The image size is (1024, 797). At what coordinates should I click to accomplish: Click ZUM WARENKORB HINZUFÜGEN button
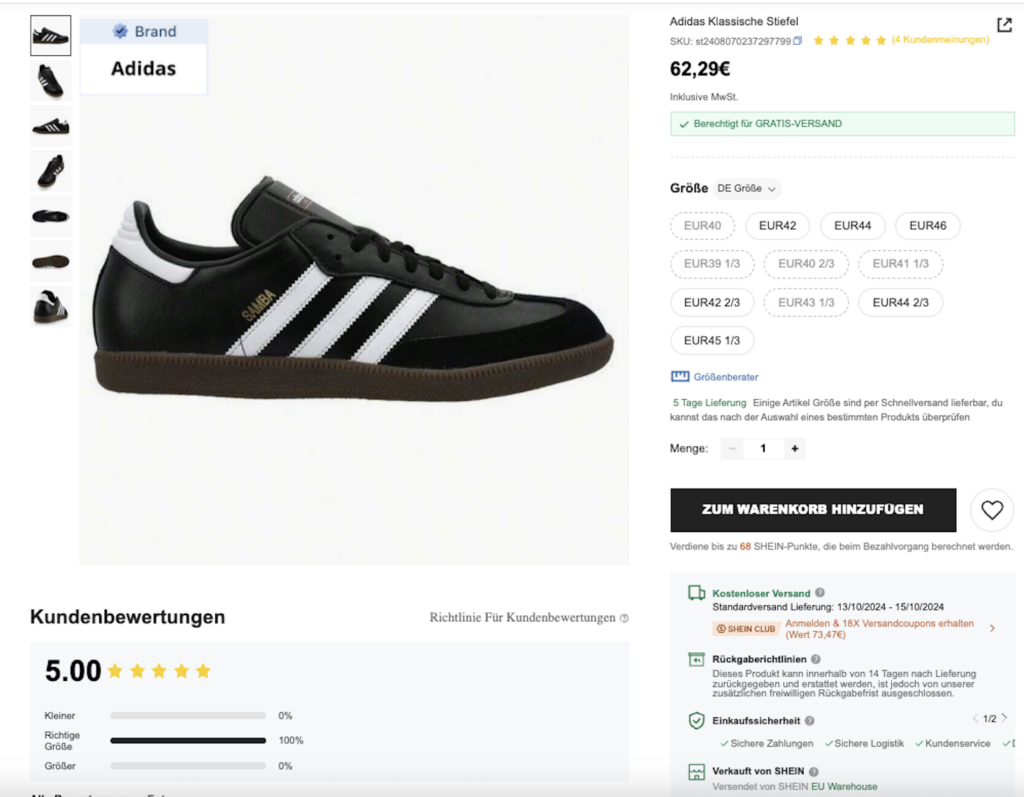(x=812, y=510)
